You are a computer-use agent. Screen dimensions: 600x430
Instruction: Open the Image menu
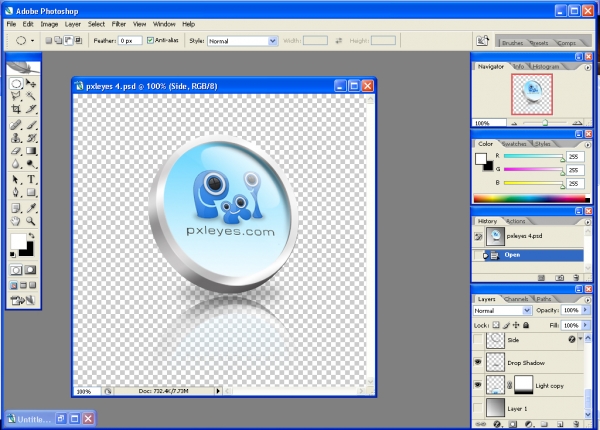(49, 24)
